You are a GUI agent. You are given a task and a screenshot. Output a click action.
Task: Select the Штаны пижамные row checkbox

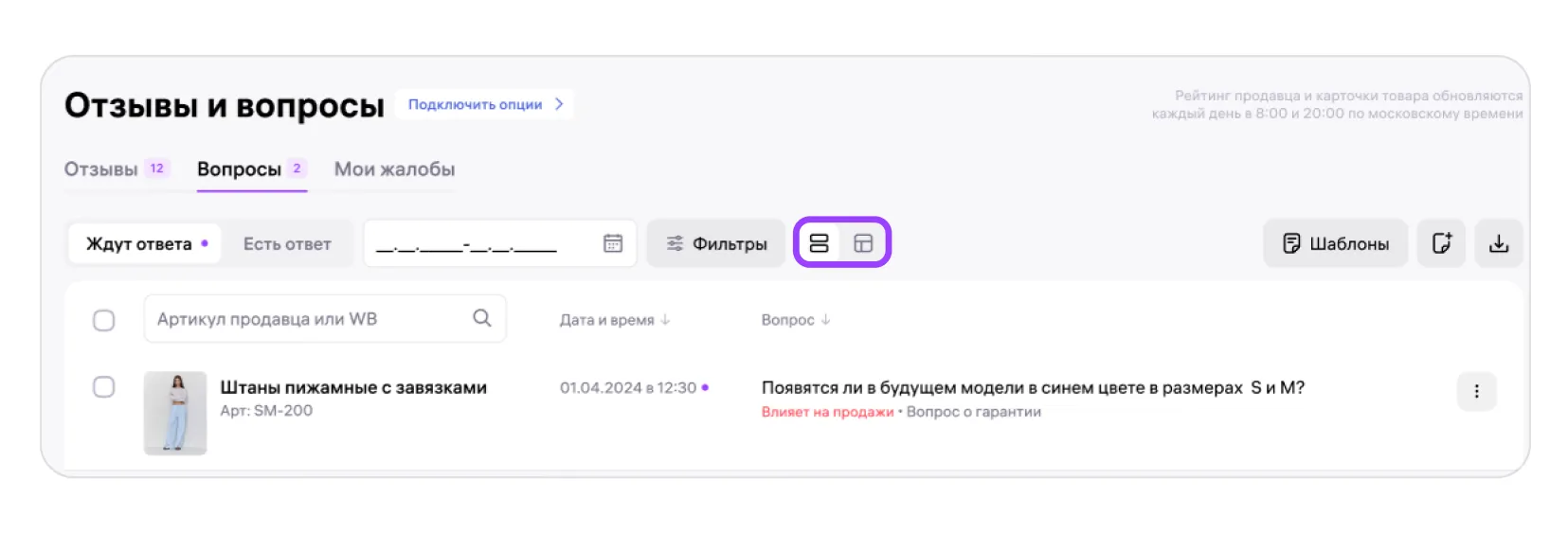coord(104,387)
